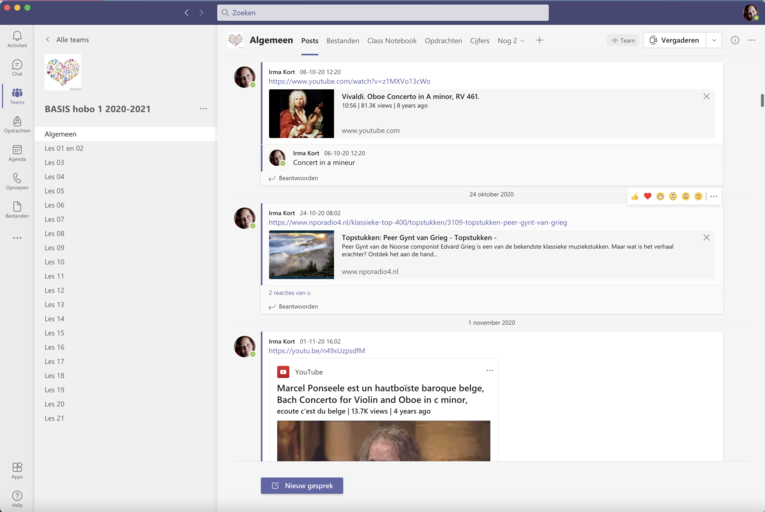
Task: React with heart emoji on post
Action: point(647,196)
